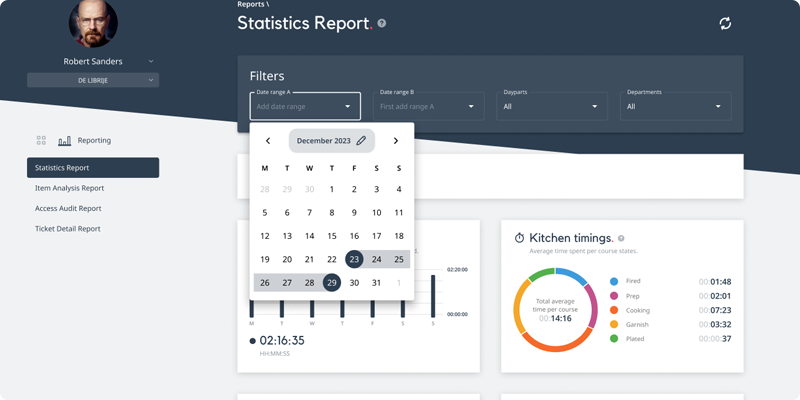Pick December 5 in calendar
Screen dimensions: 800x400
click(x=265, y=213)
